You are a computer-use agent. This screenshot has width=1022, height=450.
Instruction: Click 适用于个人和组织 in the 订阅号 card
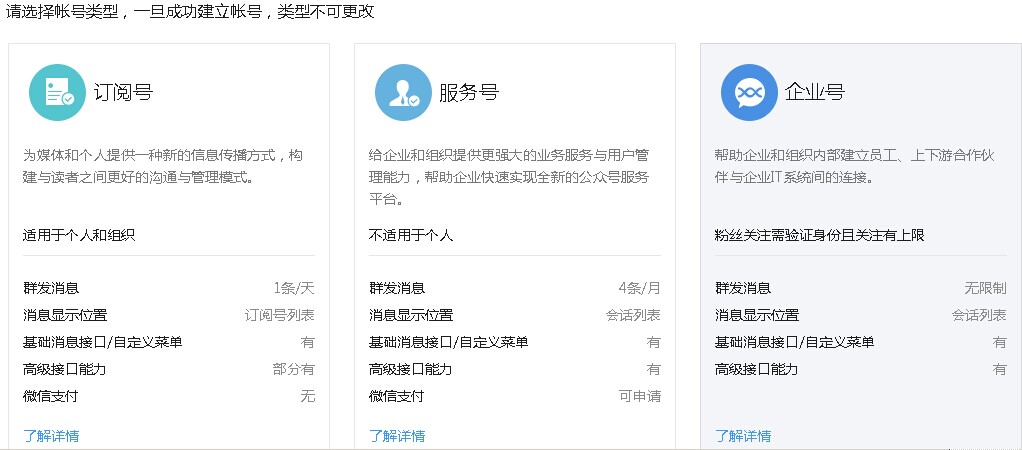[79, 236]
